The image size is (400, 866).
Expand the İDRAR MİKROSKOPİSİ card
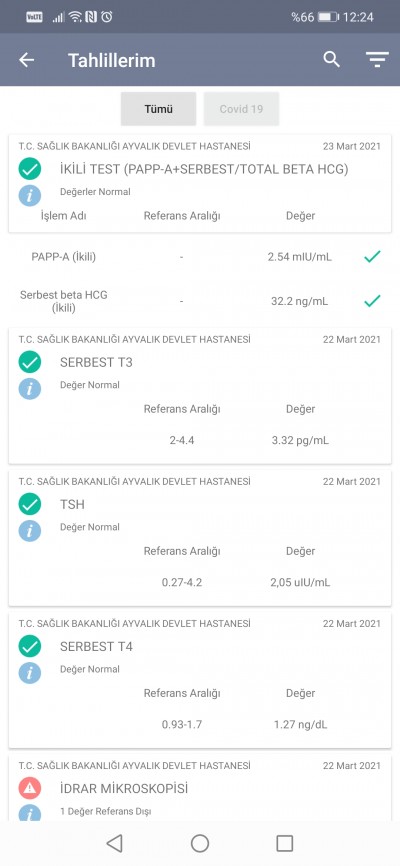click(x=200, y=787)
